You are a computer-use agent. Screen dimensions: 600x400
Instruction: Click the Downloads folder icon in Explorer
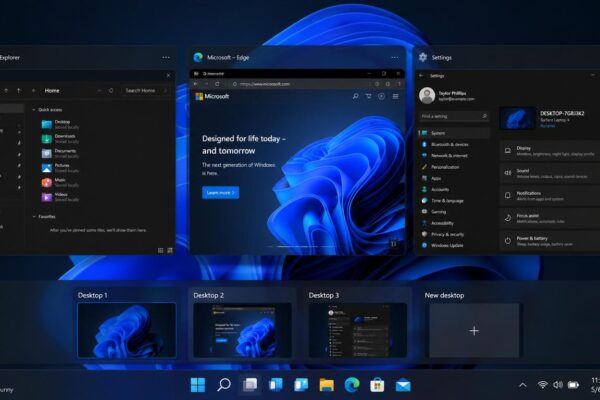tap(47, 139)
